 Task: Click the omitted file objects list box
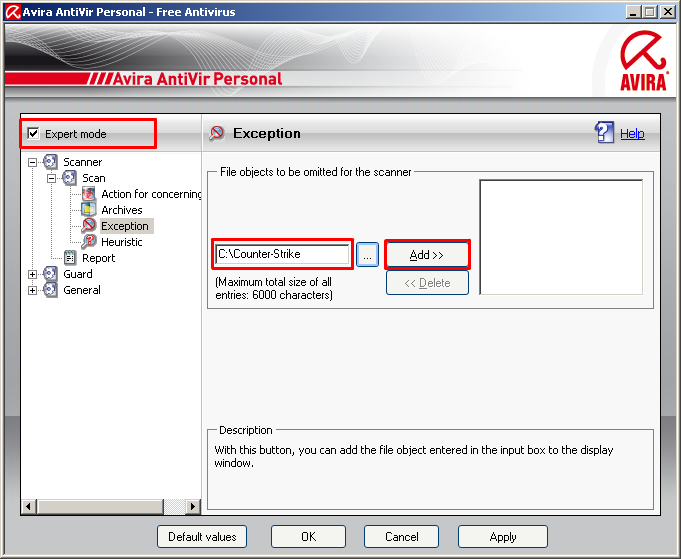(561, 237)
